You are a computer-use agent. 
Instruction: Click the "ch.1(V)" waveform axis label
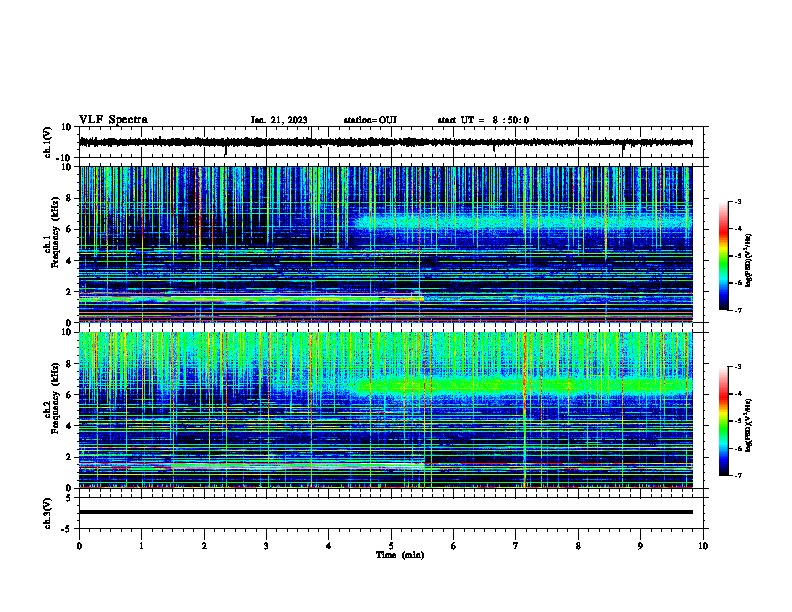[48, 142]
